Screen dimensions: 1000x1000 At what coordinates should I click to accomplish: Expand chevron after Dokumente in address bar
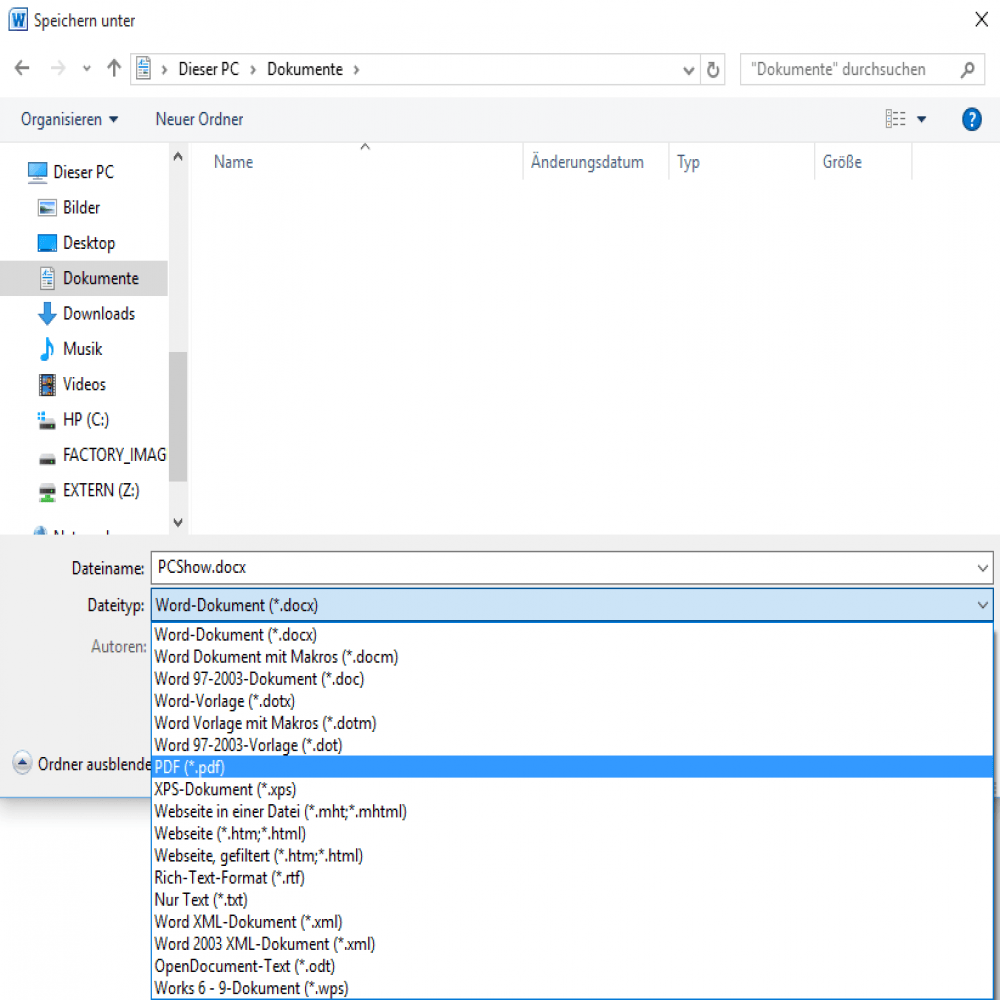tap(357, 70)
